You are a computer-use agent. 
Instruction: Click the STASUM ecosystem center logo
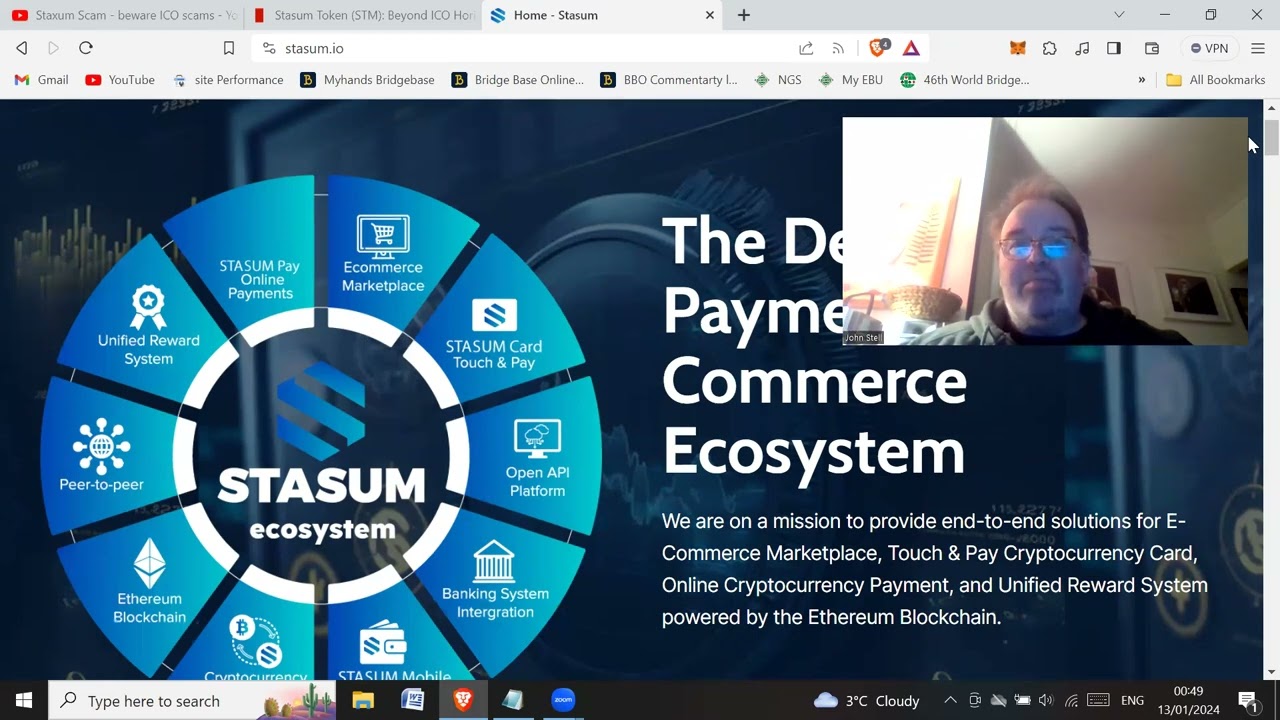pyautogui.click(x=321, y=455)
